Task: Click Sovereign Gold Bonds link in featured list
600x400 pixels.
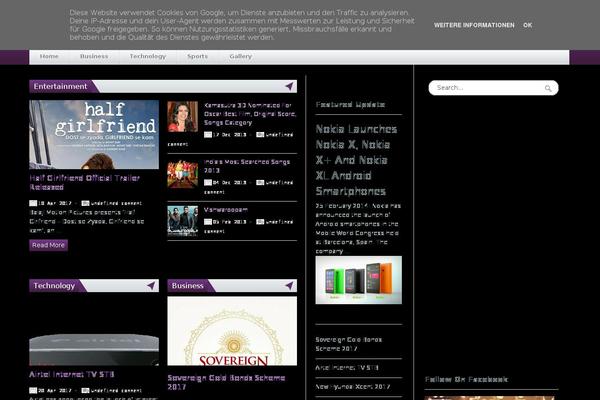Action: (349, 344)
